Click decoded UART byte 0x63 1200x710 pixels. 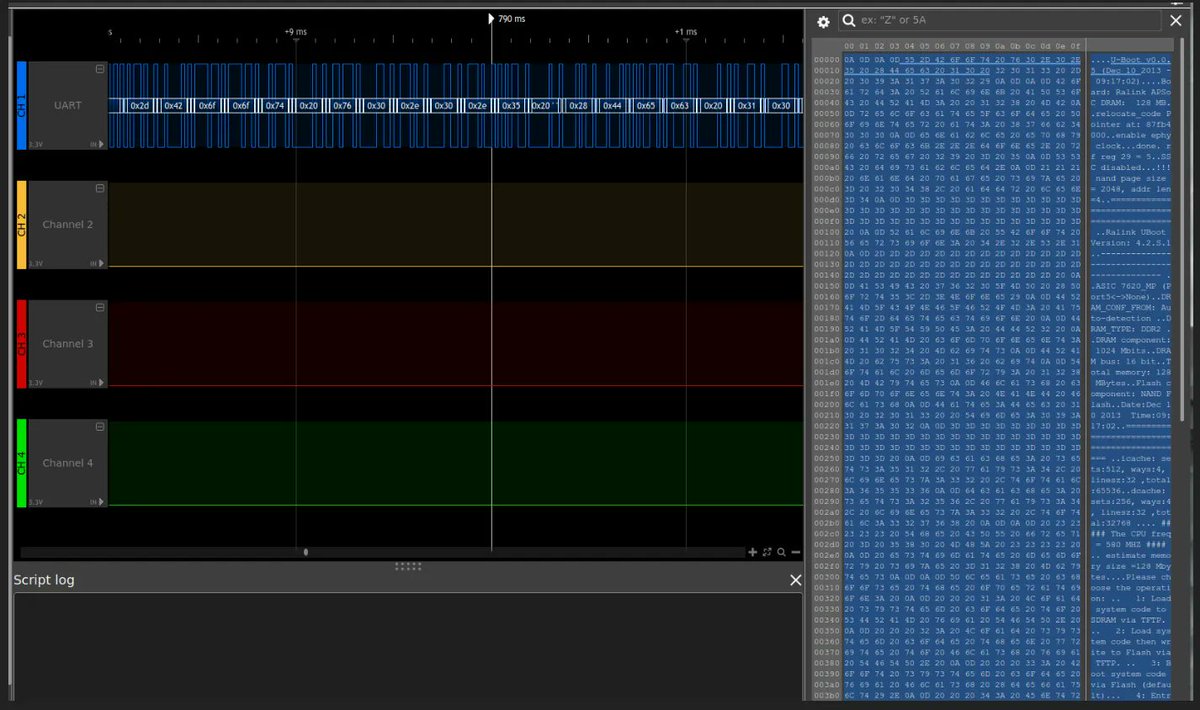point(680,105)
